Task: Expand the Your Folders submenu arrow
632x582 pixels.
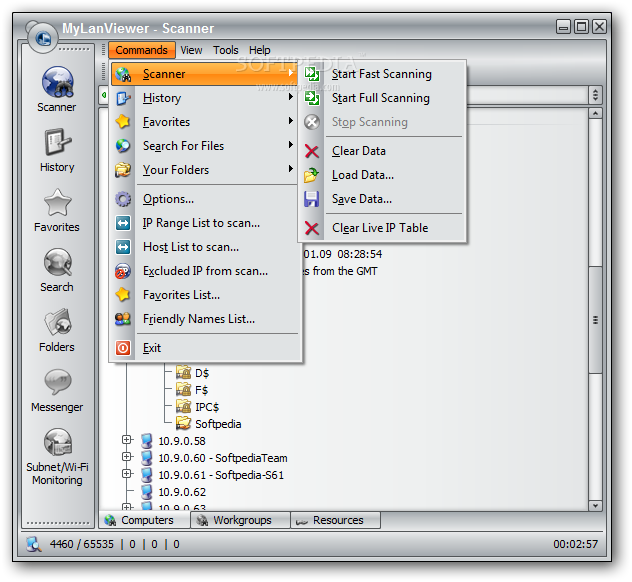Action: pyautogui.click(x=290, y=169)
